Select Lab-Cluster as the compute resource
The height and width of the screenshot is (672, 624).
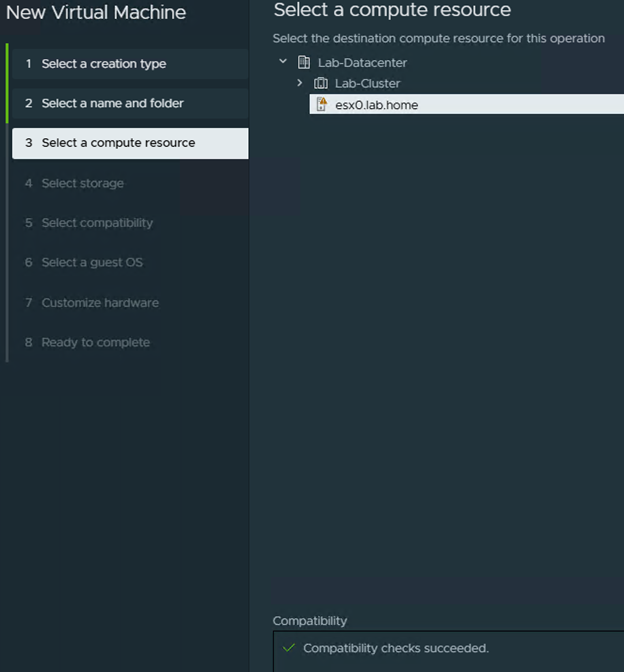point(367,83)
